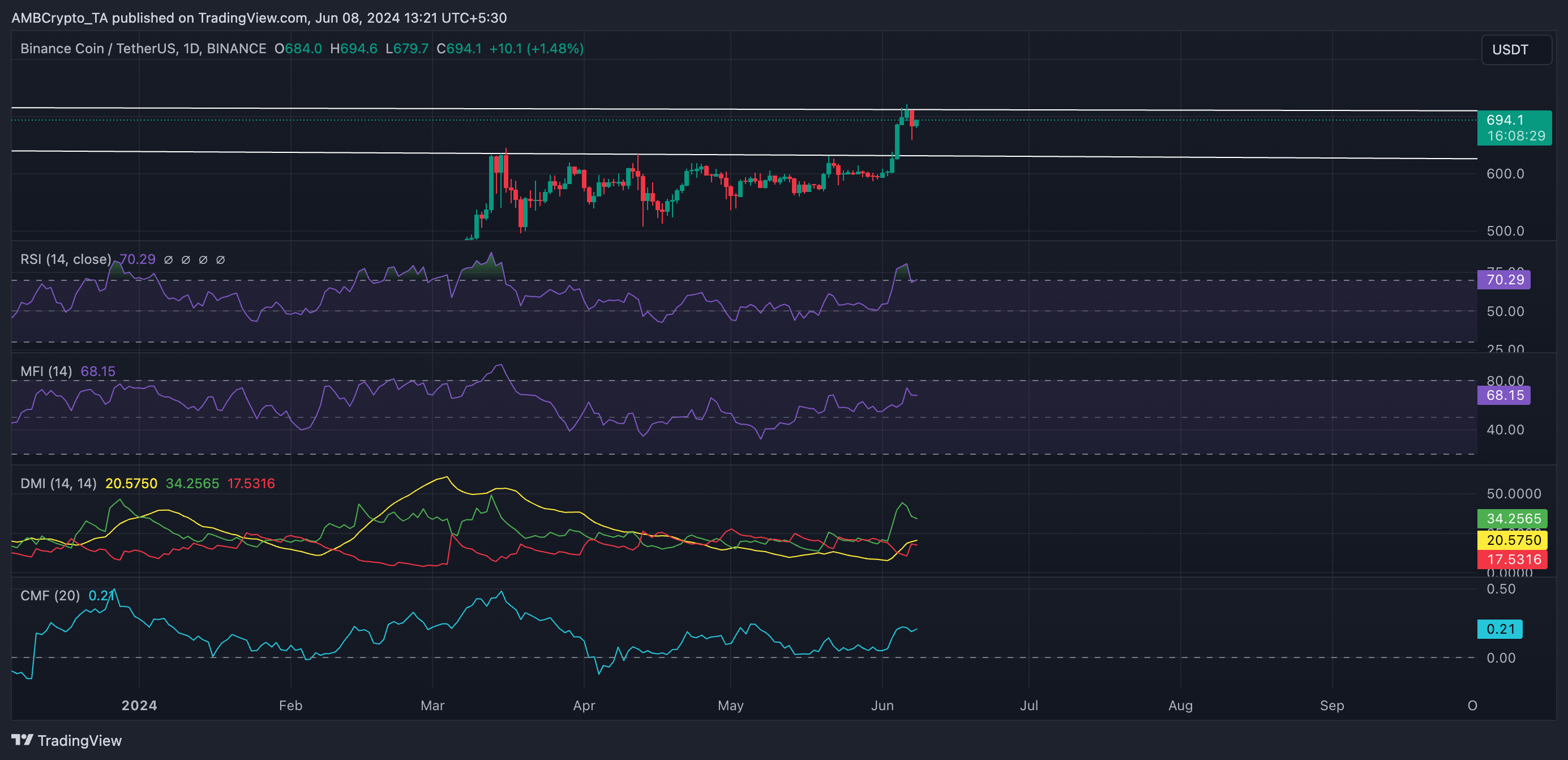Click the 2024 label on time axis
Viewport: 1568px width, 760px height.
pyautogui.click(x=139, y=706)
